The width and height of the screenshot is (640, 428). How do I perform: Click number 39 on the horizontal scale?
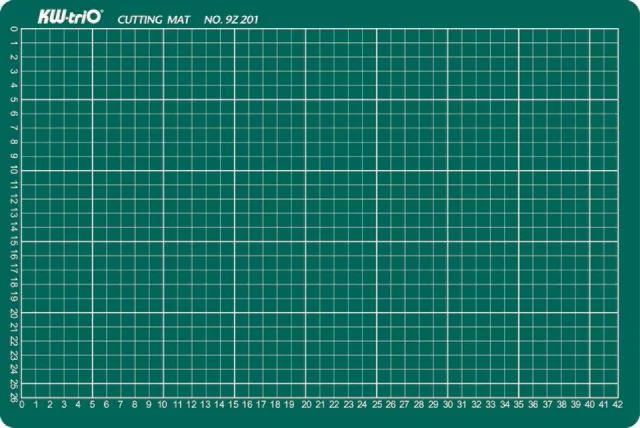coord(576,404)
